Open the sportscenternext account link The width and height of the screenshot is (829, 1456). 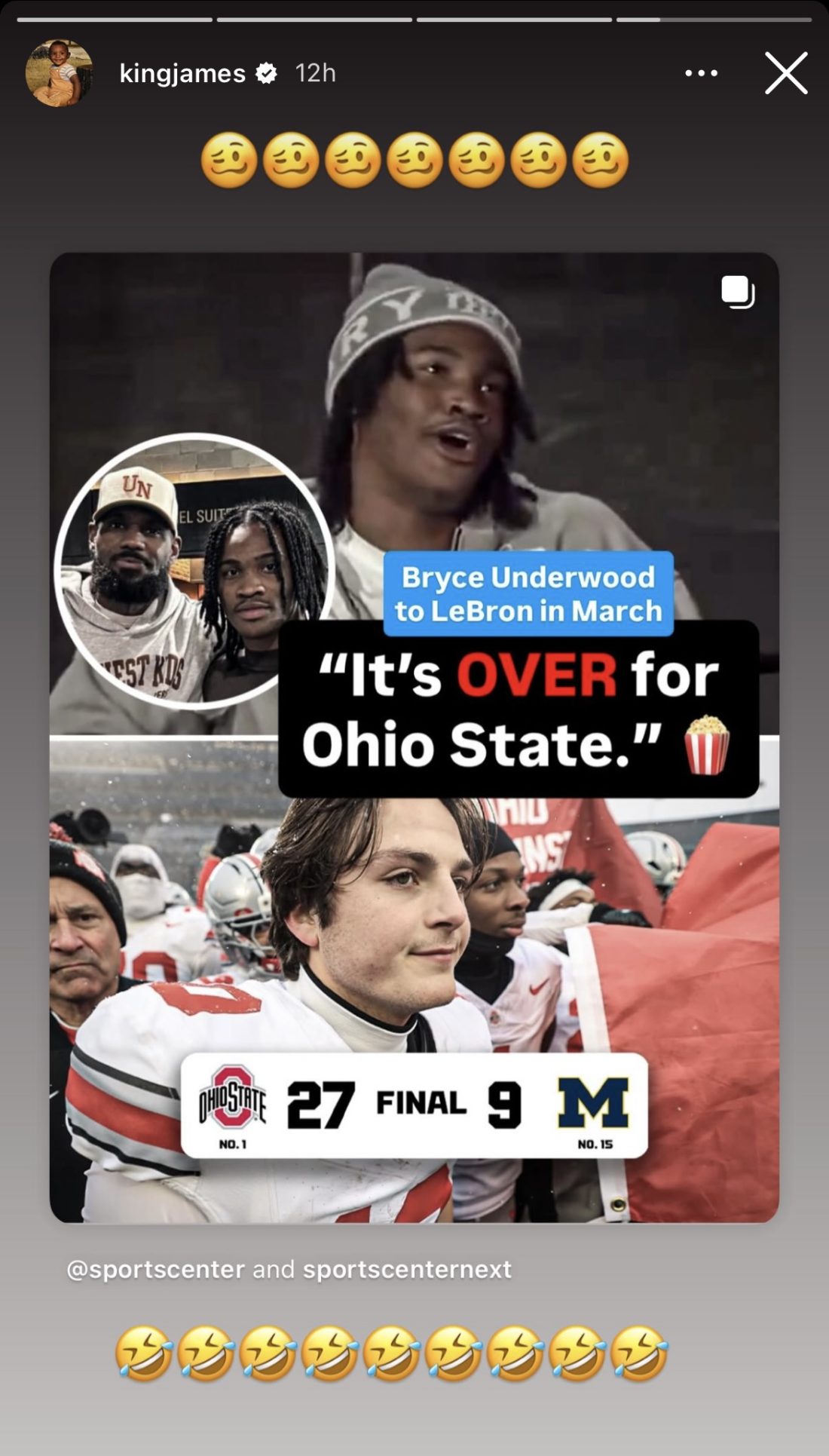click(407, 1269)
